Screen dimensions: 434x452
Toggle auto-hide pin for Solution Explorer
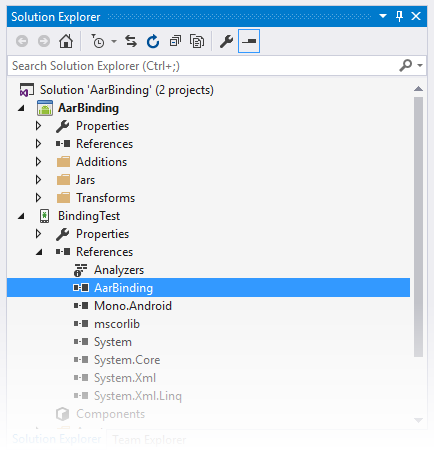[399, 16]
